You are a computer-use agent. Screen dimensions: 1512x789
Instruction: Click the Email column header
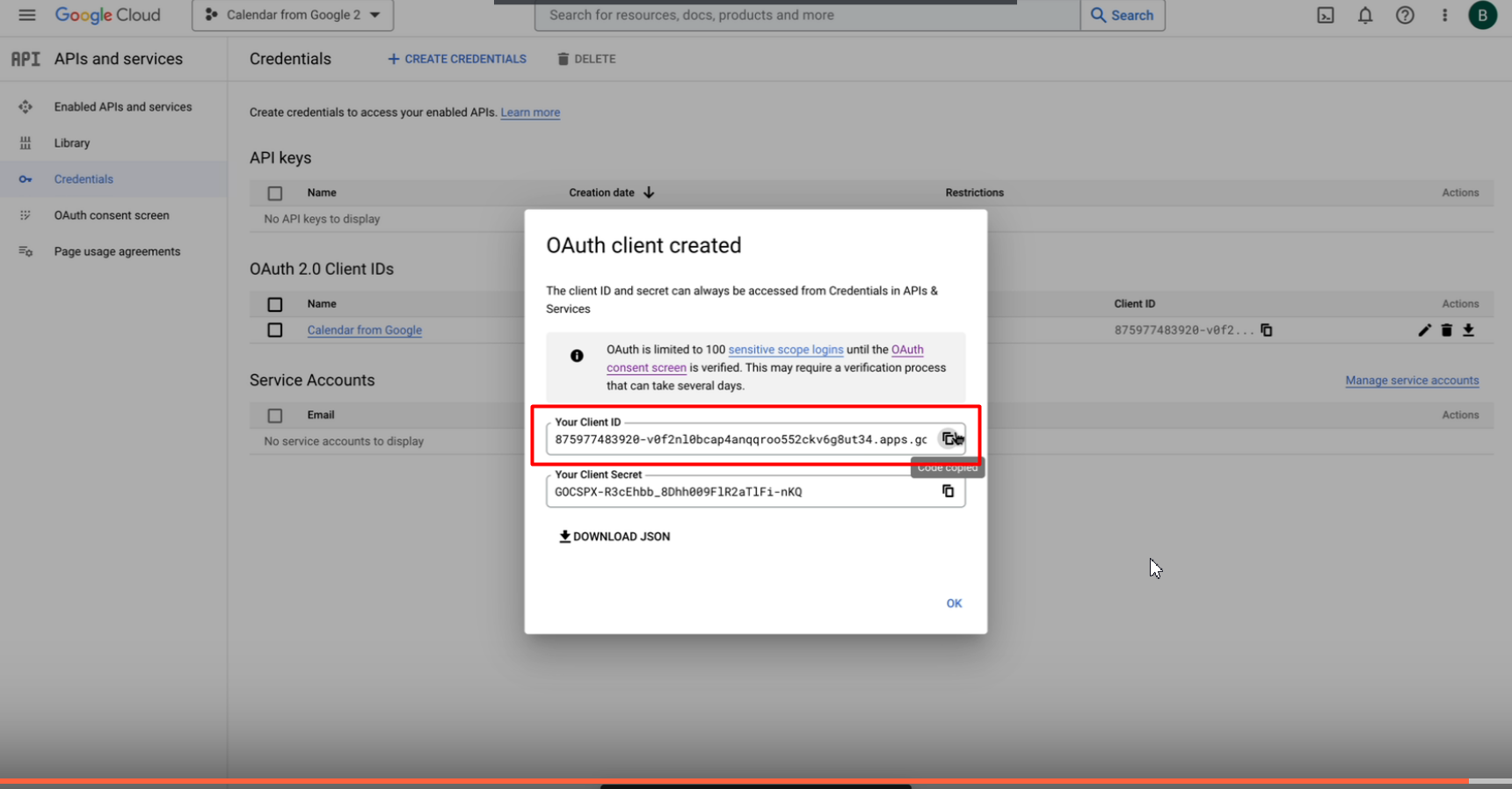(321, 415)
